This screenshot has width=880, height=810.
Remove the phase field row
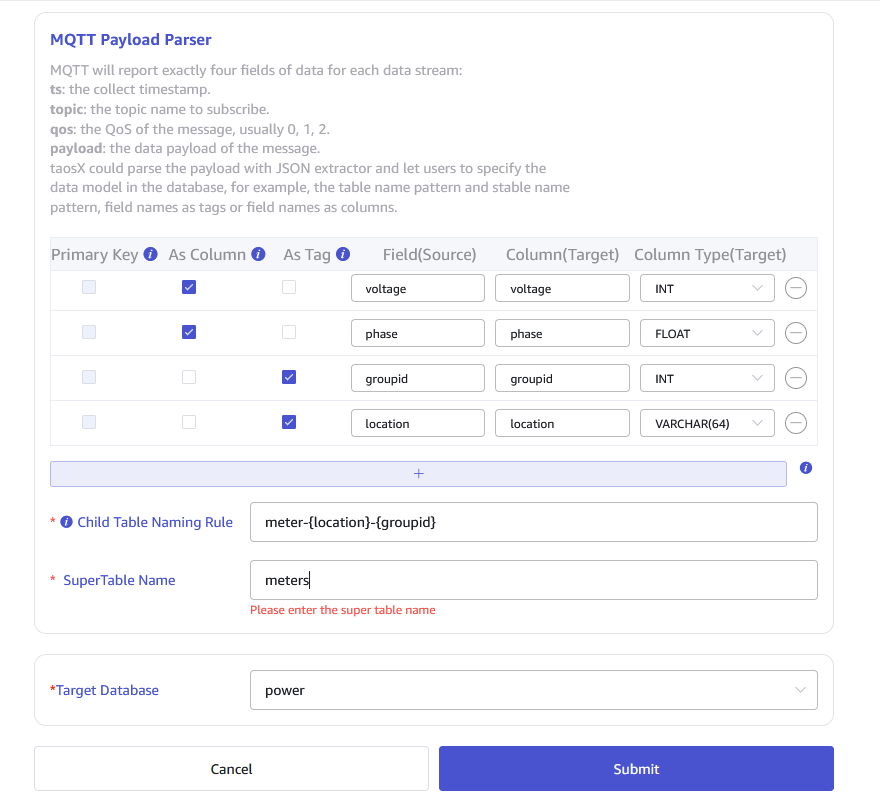796,332
